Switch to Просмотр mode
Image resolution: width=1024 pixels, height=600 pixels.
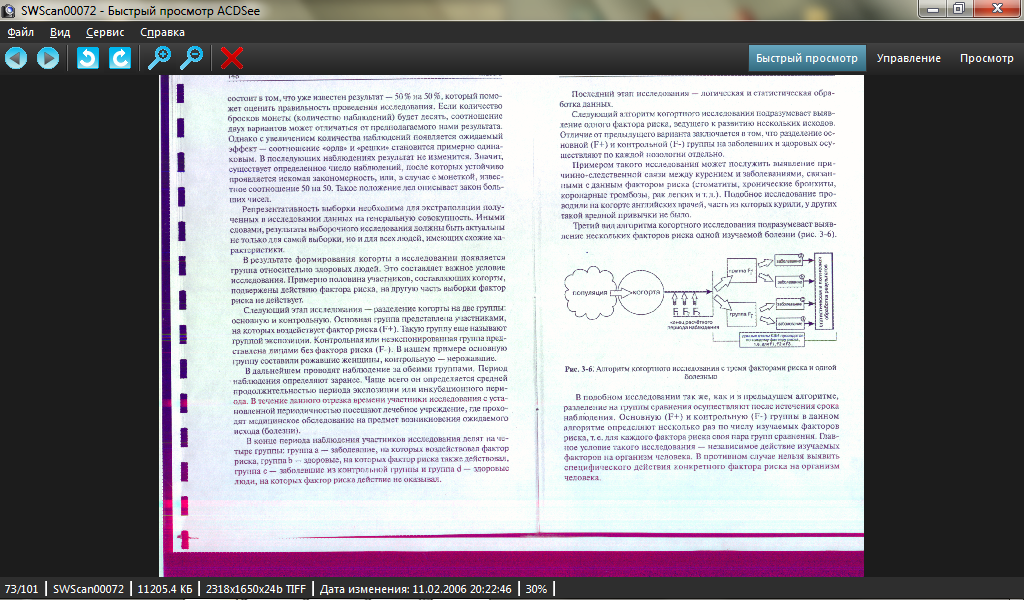(987, 58)
